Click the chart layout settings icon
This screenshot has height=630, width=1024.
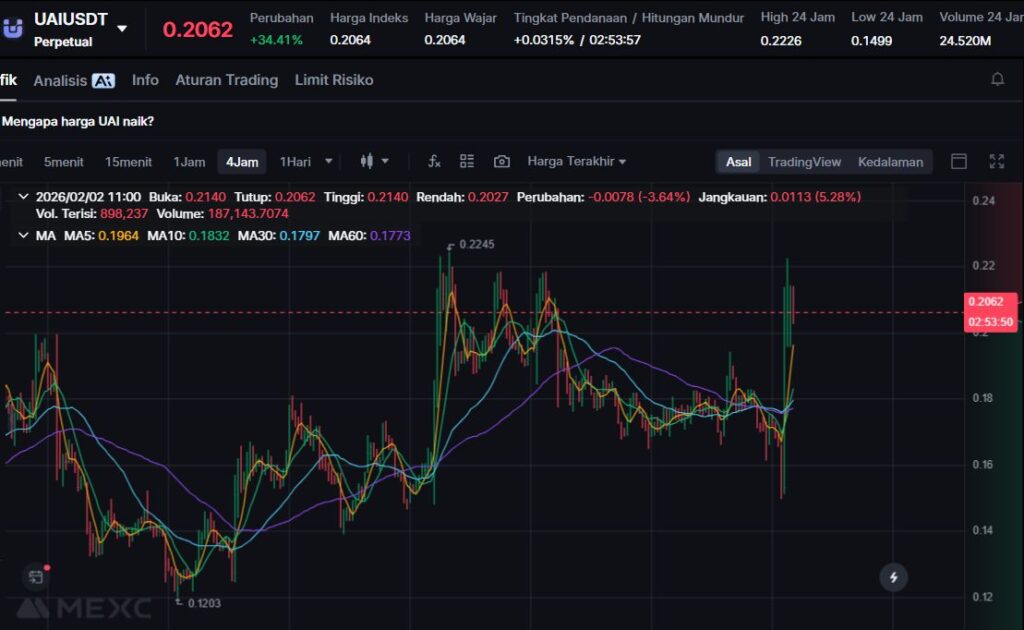point(467,161)
